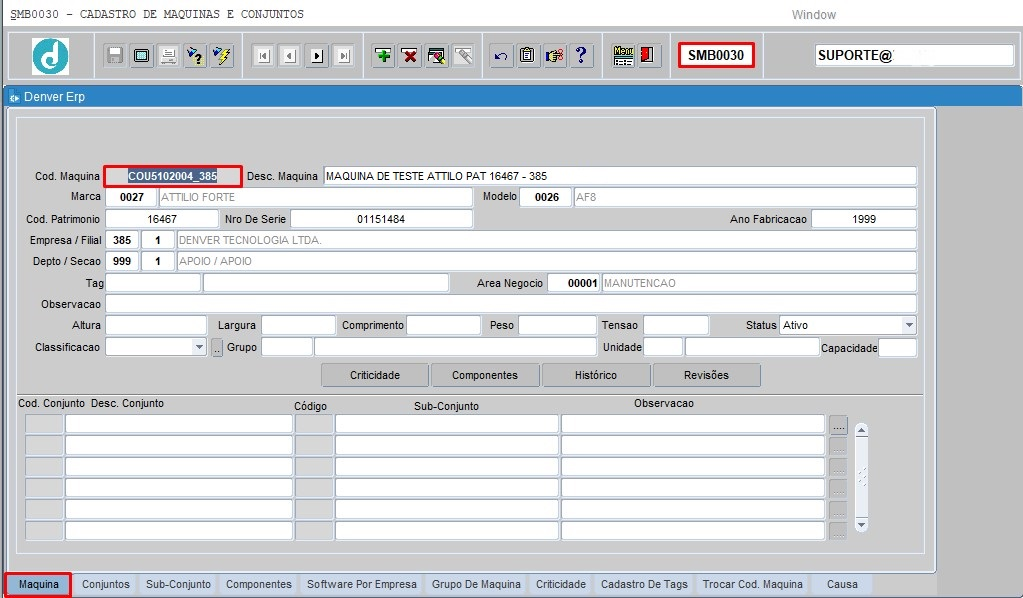Click the Criticidade button
Image resolution: width=1023 pixels, height=598 pixels.
pyautogui.click(x=374, y=375)
